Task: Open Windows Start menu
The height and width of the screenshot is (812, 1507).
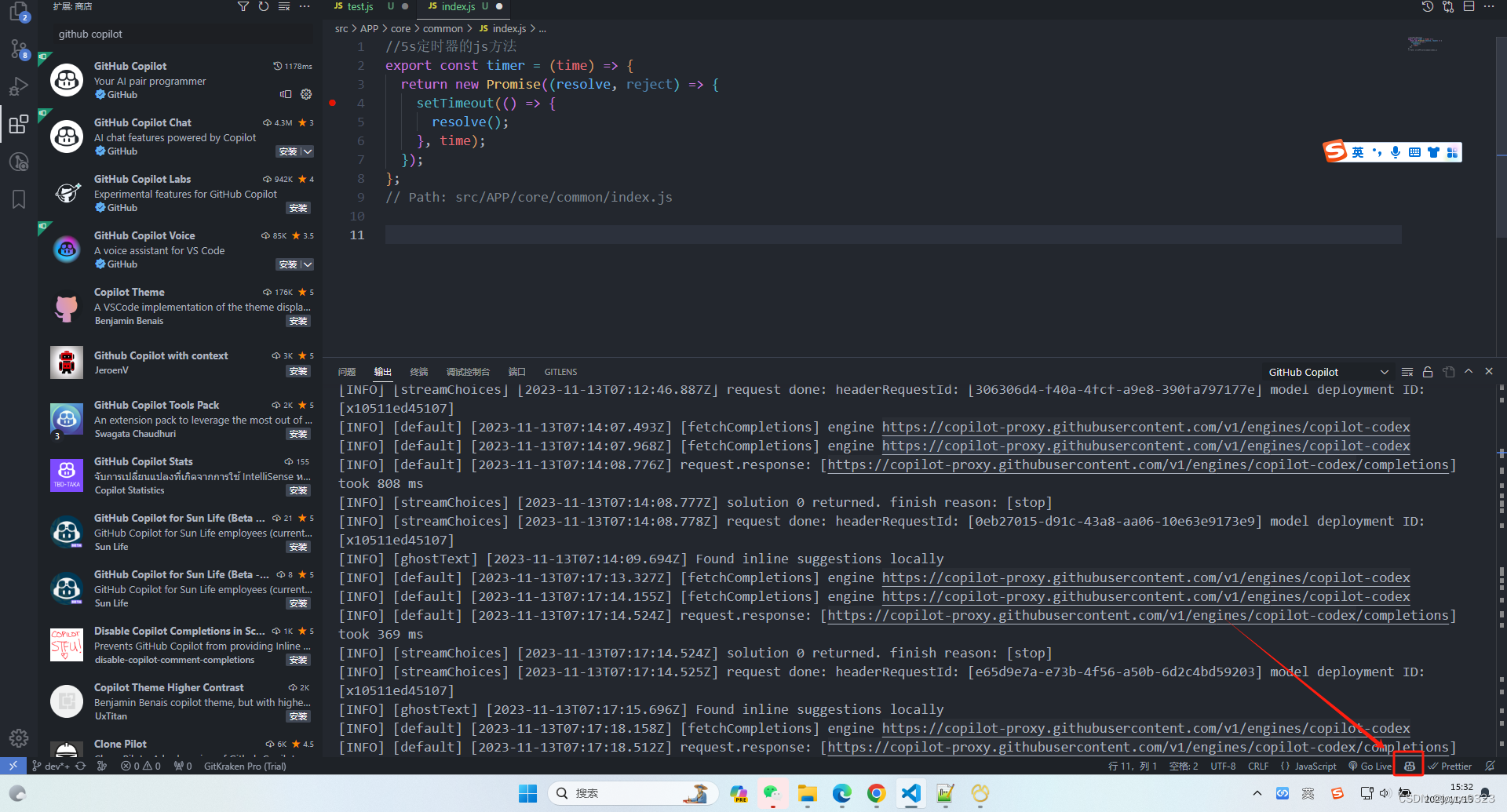Action: coord(527,793)
